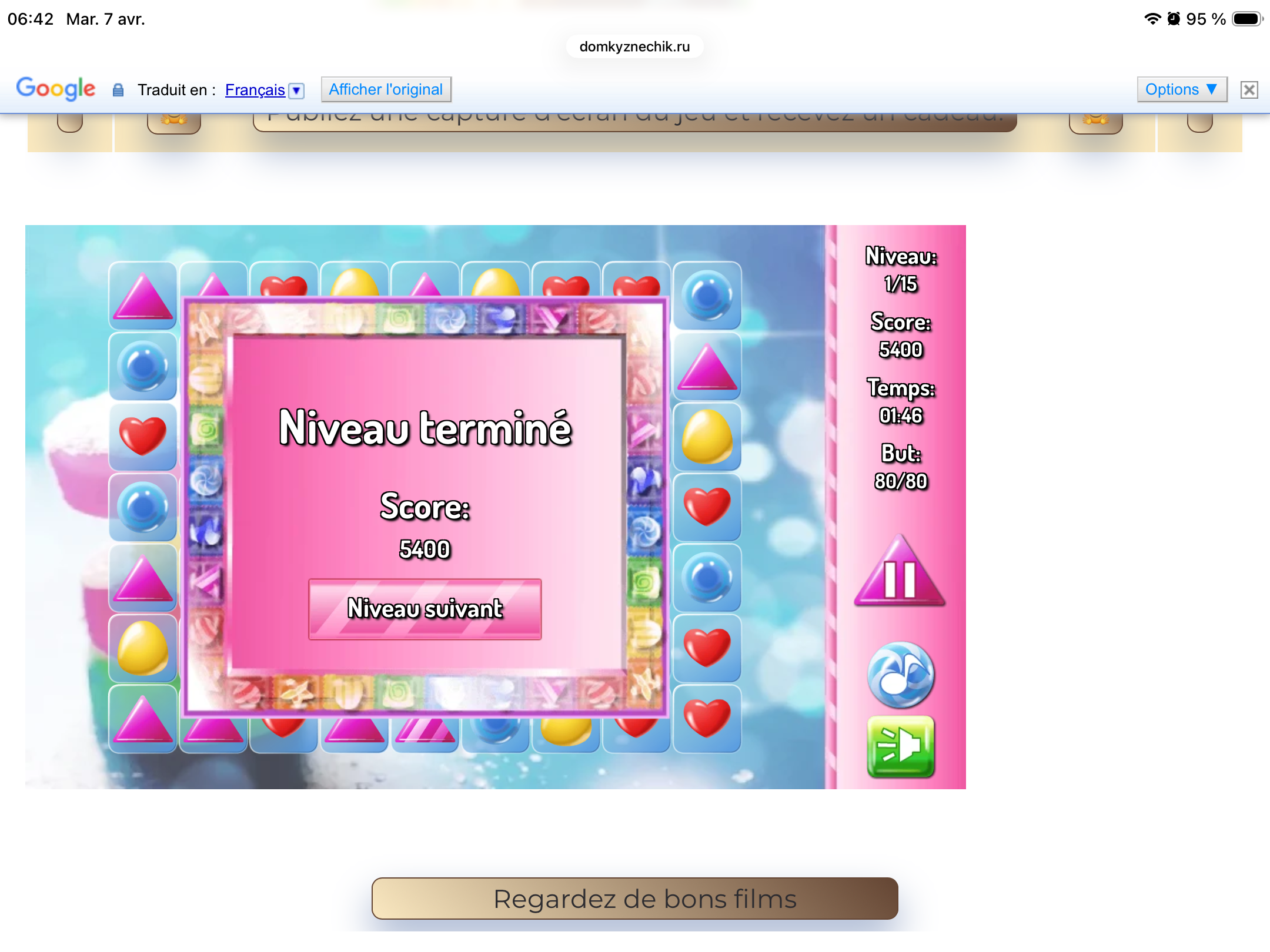Image resolution: width=1270 pixels, height=952 pixels.
Task: Expand the Options dropdown menu
Action: (x=1181, y=89)
